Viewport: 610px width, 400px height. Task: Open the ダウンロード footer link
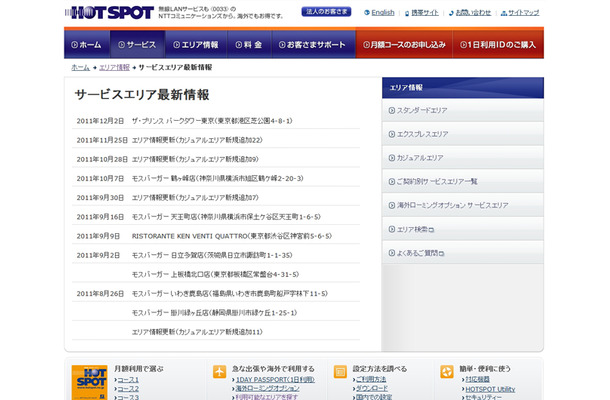click(x=372, y=388)
